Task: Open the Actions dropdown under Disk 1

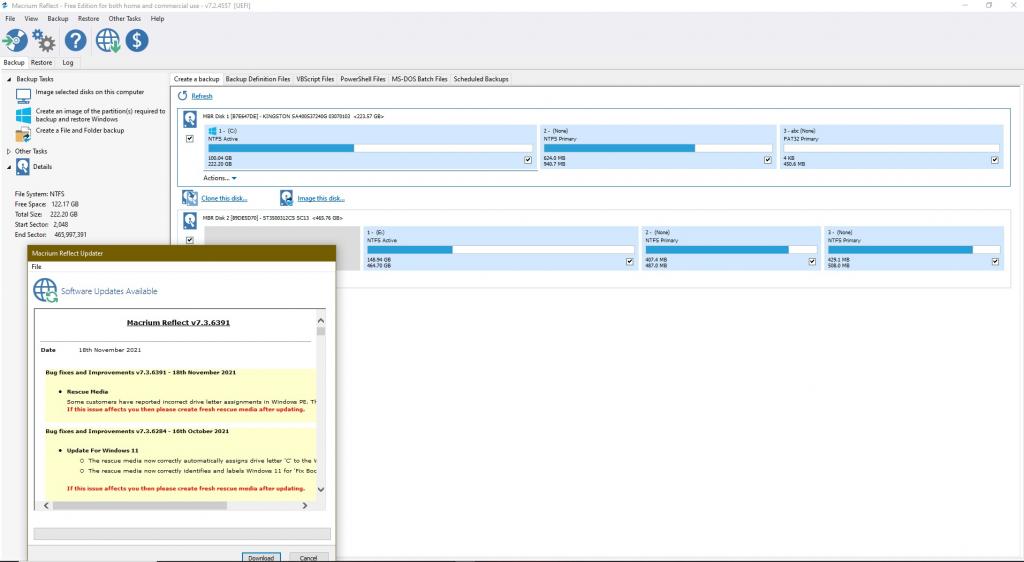Action: [x=219, y=178]
